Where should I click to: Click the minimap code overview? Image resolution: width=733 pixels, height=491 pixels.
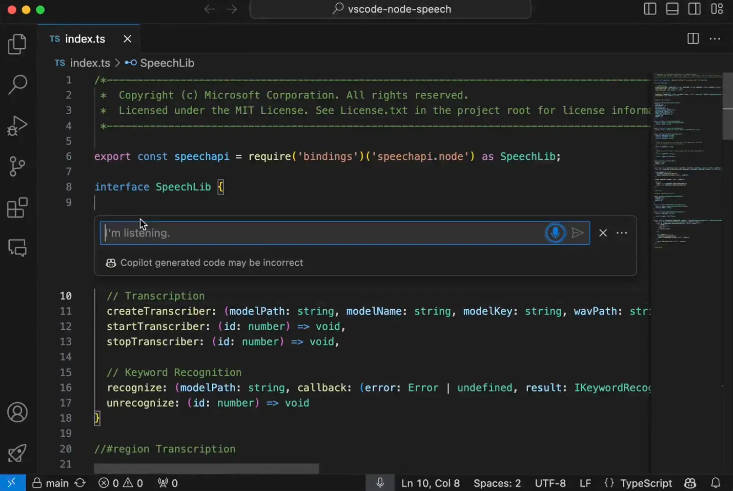(x=687, y=159)
